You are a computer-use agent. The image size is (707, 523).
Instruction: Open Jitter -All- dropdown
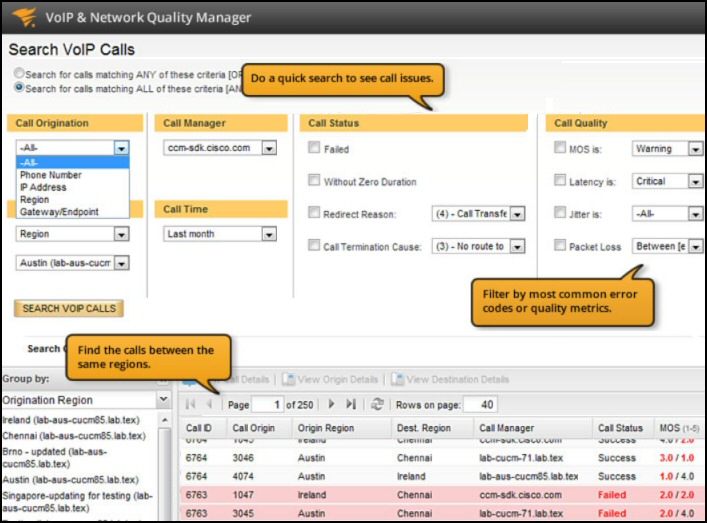[x=667, y=214]
